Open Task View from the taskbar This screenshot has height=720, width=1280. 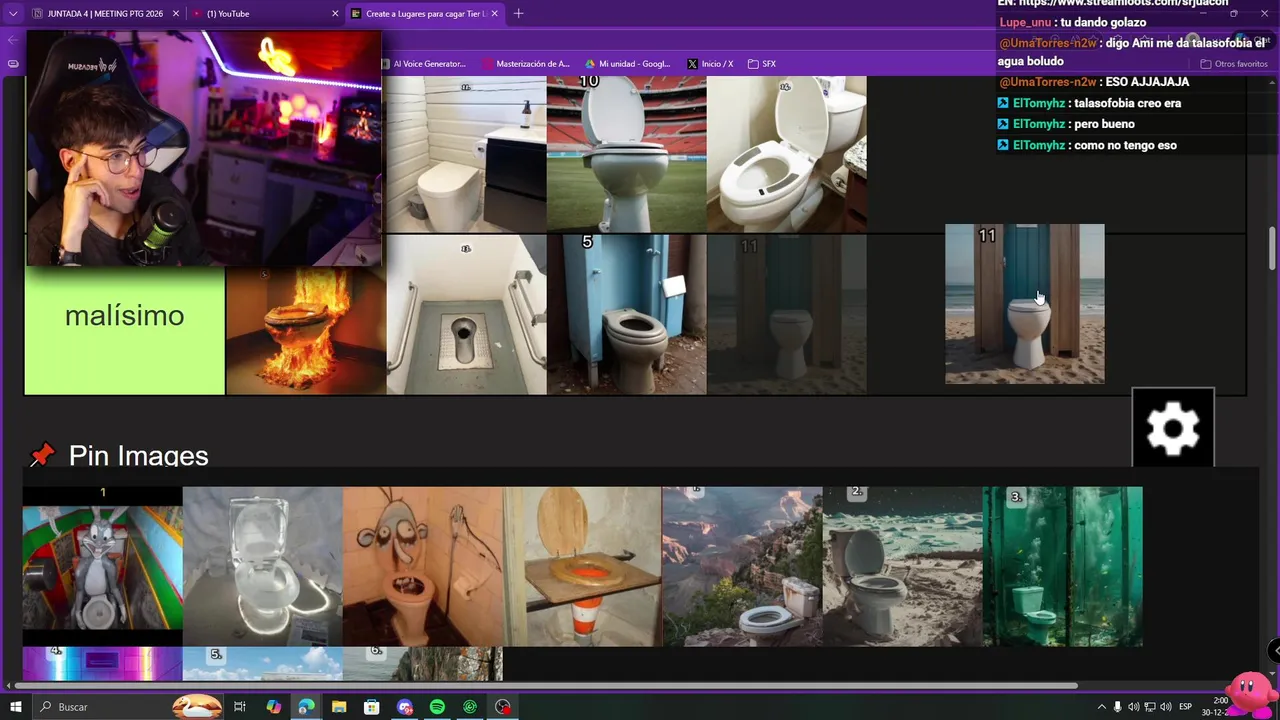click(x=240, y=707)
